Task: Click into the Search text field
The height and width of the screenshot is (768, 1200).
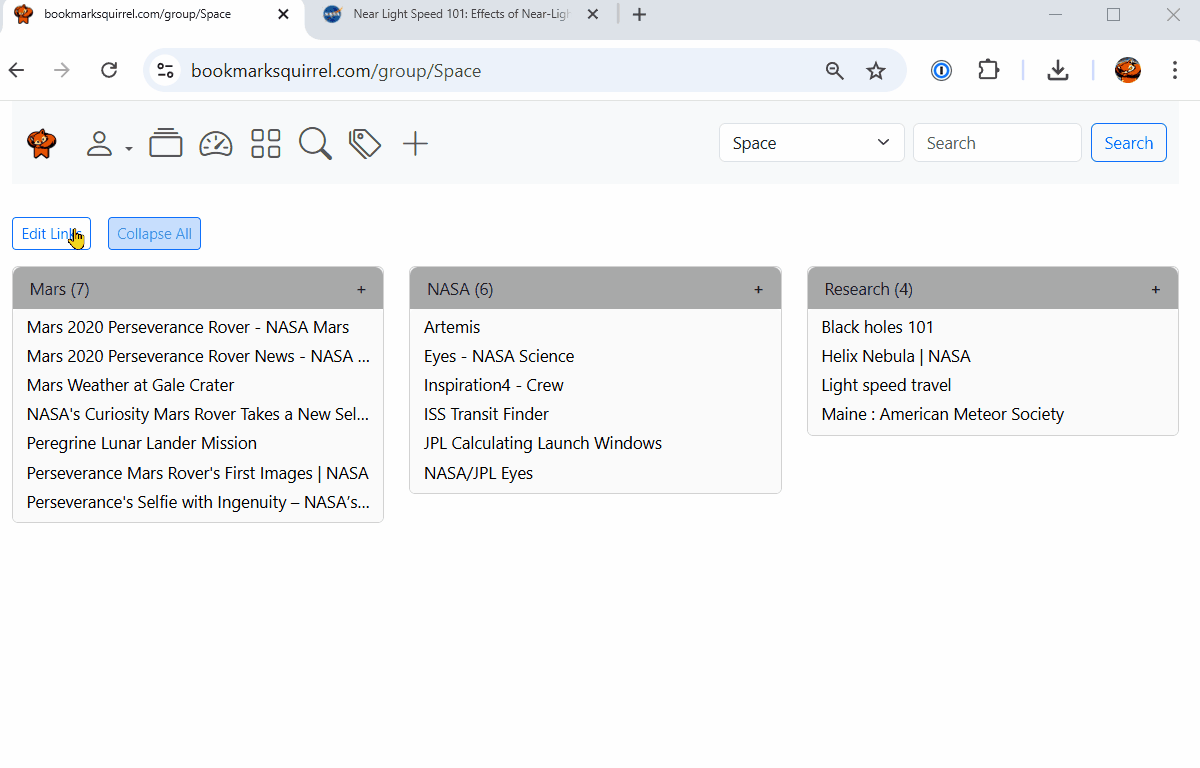Action: (x=997, y=143)
